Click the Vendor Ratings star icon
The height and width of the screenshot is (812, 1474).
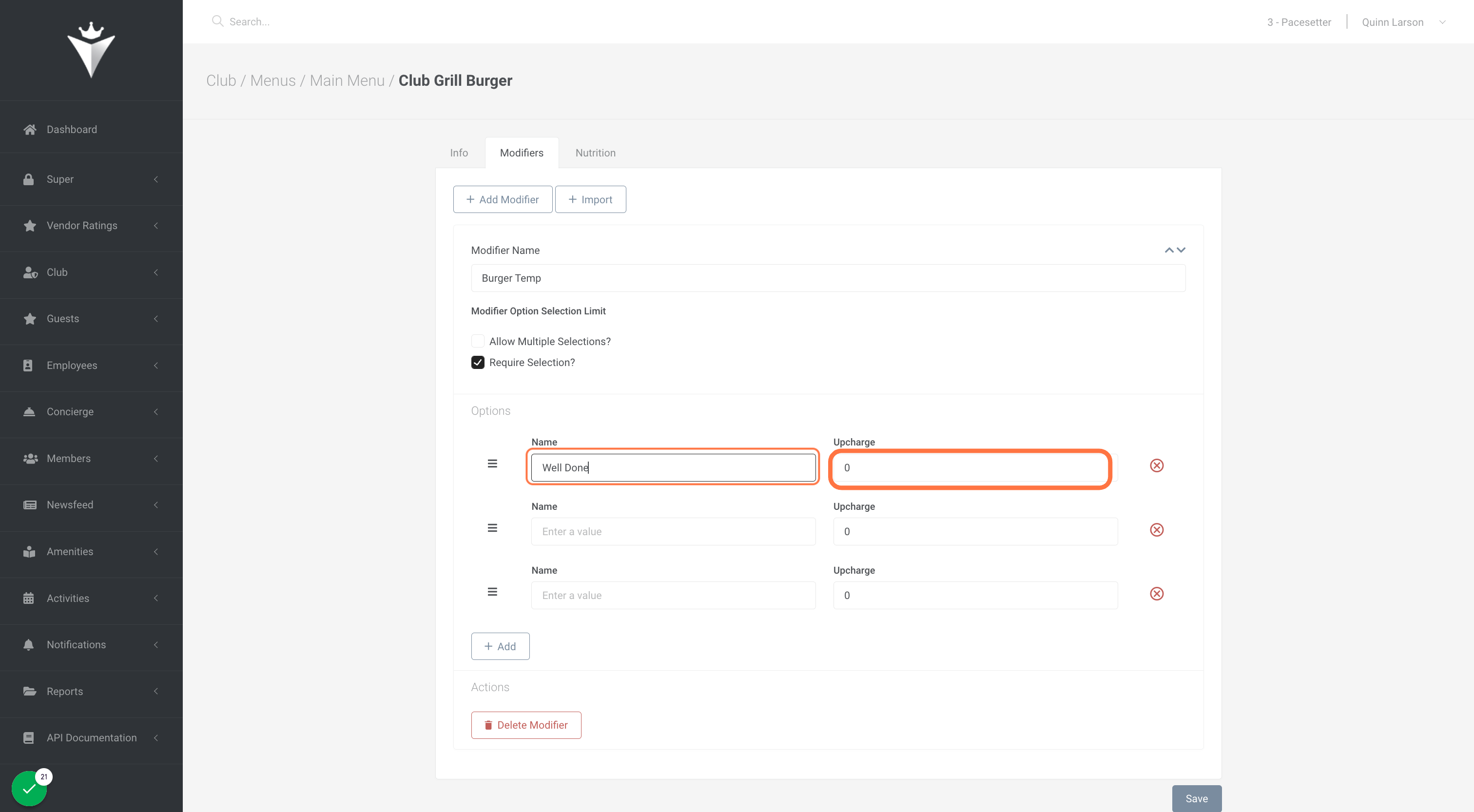30,226
